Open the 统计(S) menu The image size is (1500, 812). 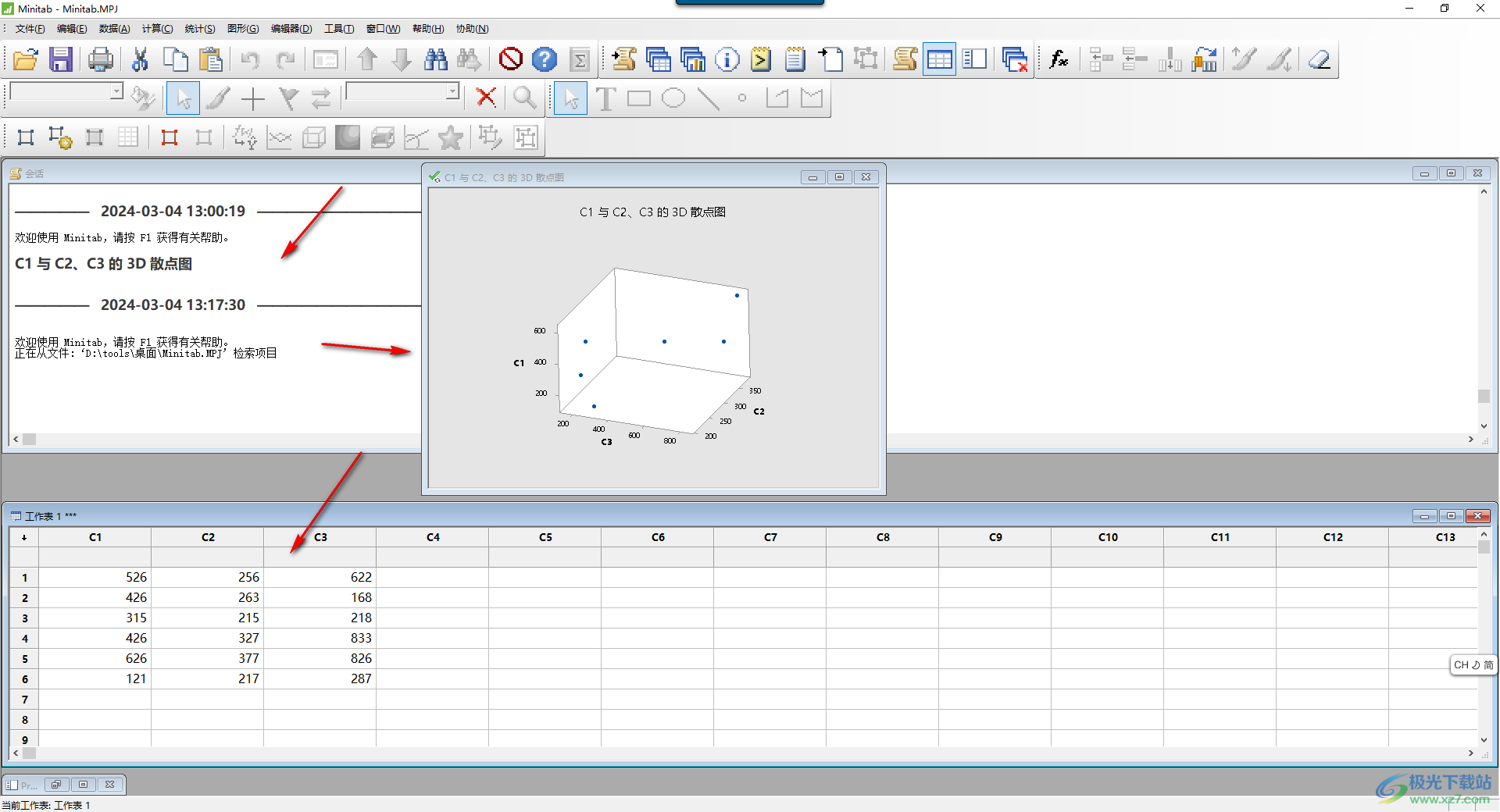pyautogui.click(x=200, y=29)
